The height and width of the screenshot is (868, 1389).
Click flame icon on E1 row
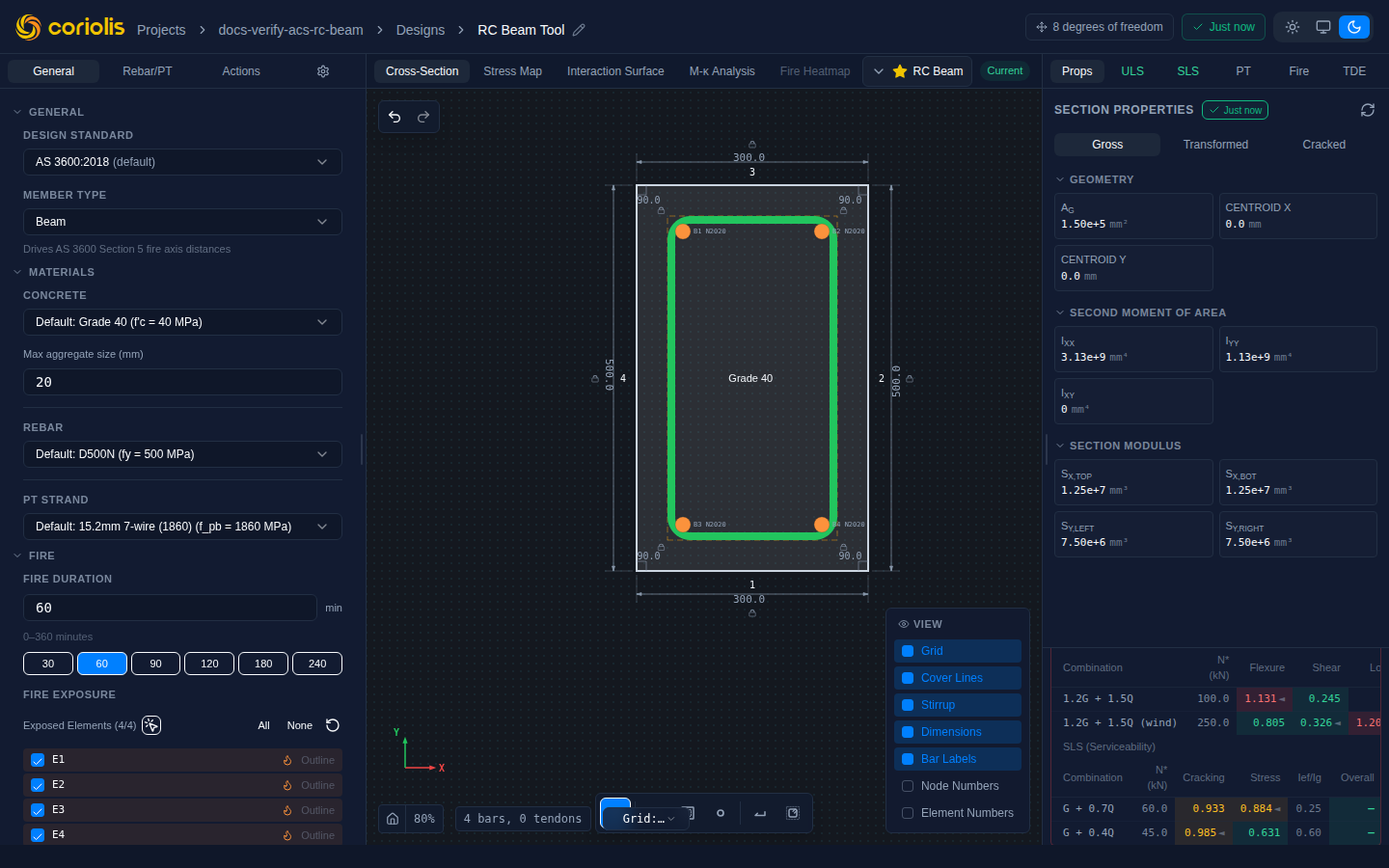tap(287, 760)
